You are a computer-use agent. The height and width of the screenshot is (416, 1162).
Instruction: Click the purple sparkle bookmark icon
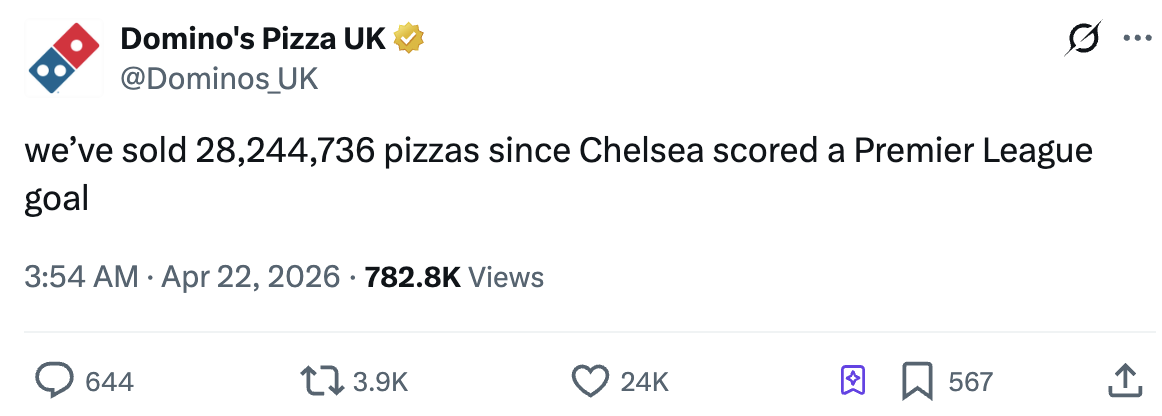853,380
